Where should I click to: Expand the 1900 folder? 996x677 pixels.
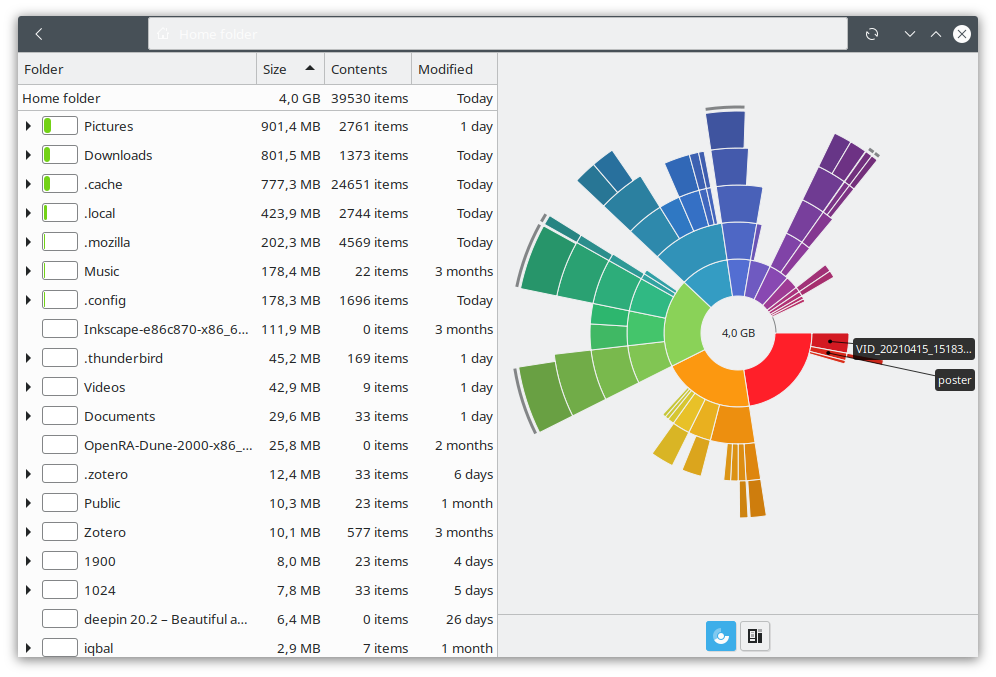pos(28,561)
